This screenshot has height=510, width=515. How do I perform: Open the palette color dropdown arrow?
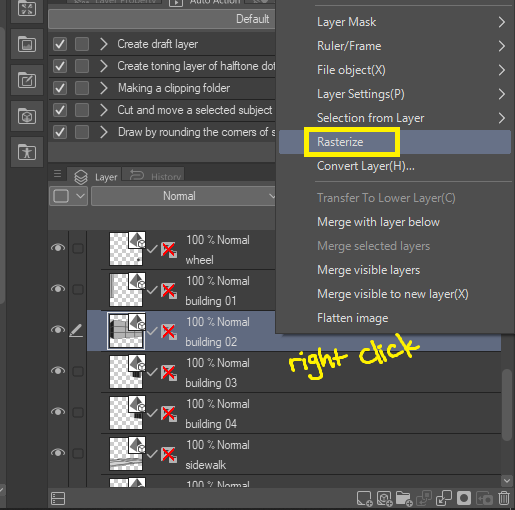click(x=80, y=196)
